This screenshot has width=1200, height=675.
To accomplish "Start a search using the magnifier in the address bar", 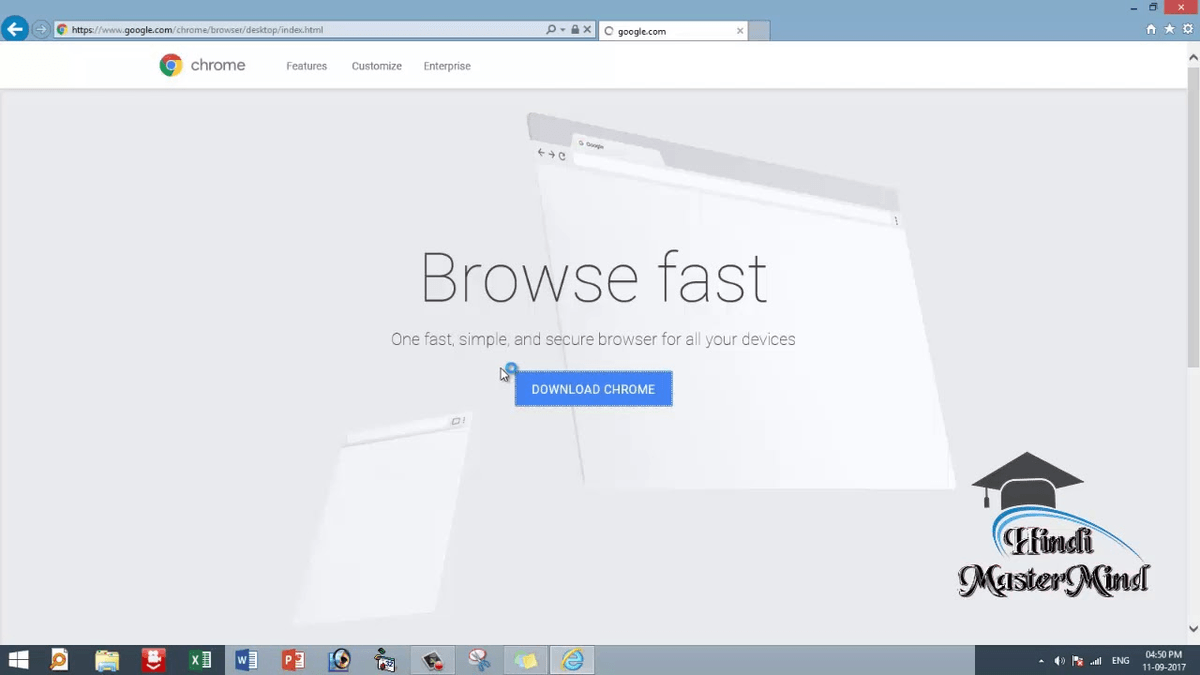I will tap(551, 29).
